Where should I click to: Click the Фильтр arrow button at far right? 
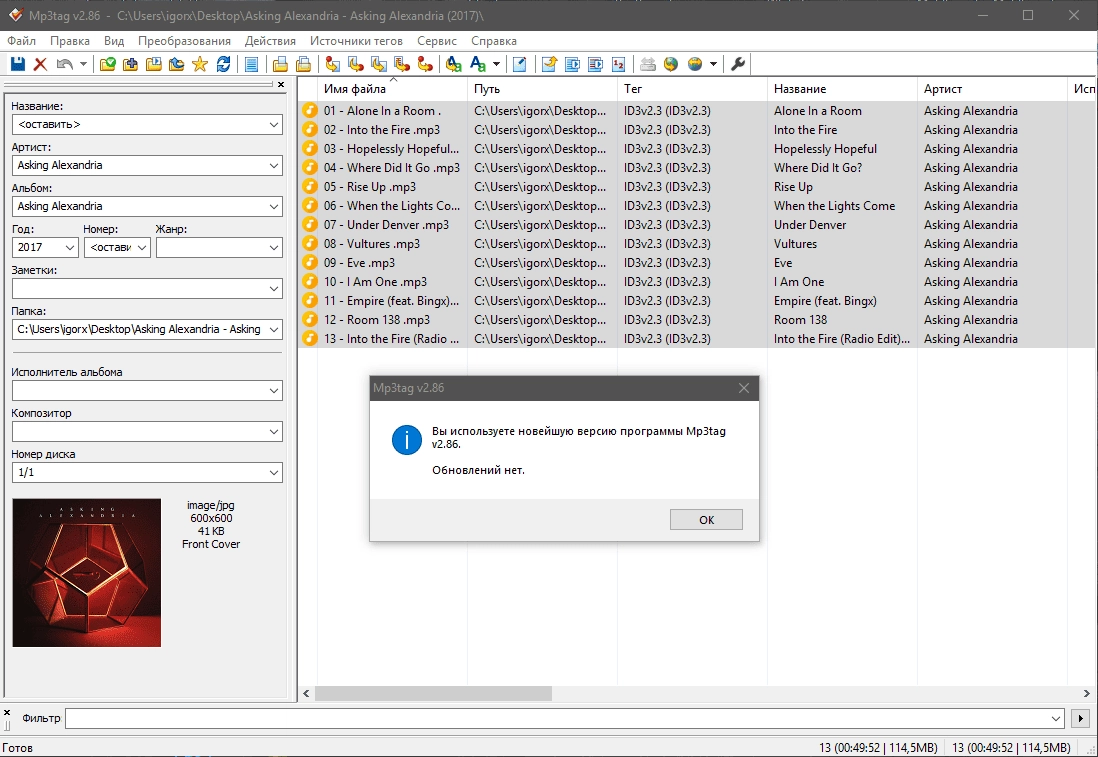click(x=1080, y=718)
